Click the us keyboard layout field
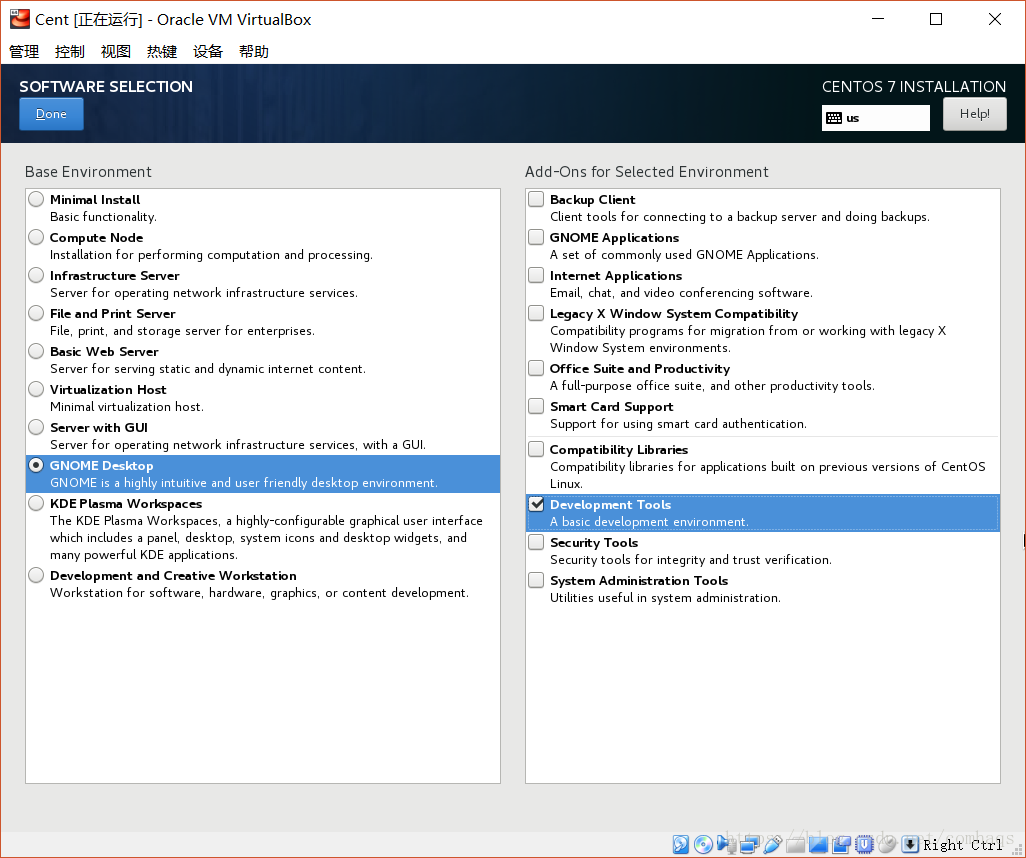Screen dimensions: 1026x858 [876, 118]
